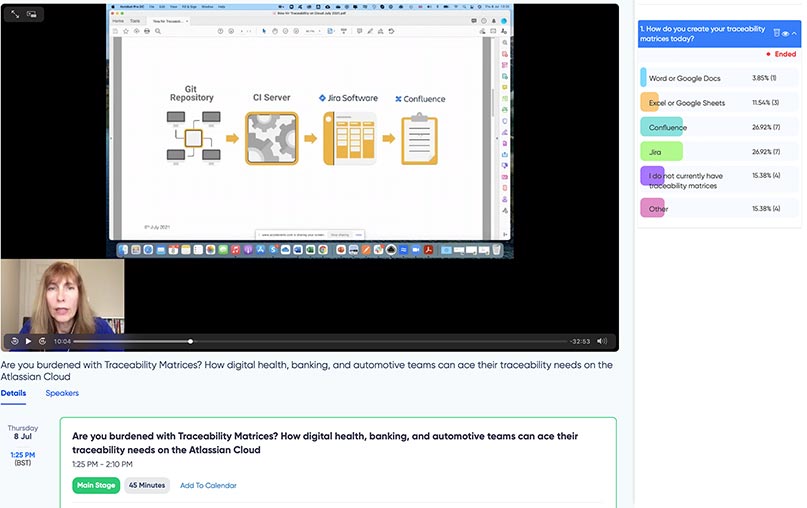Click the 3.85% (1) result
The height and width of the screenshot is (508, 807).
click(x=764, y=78)
